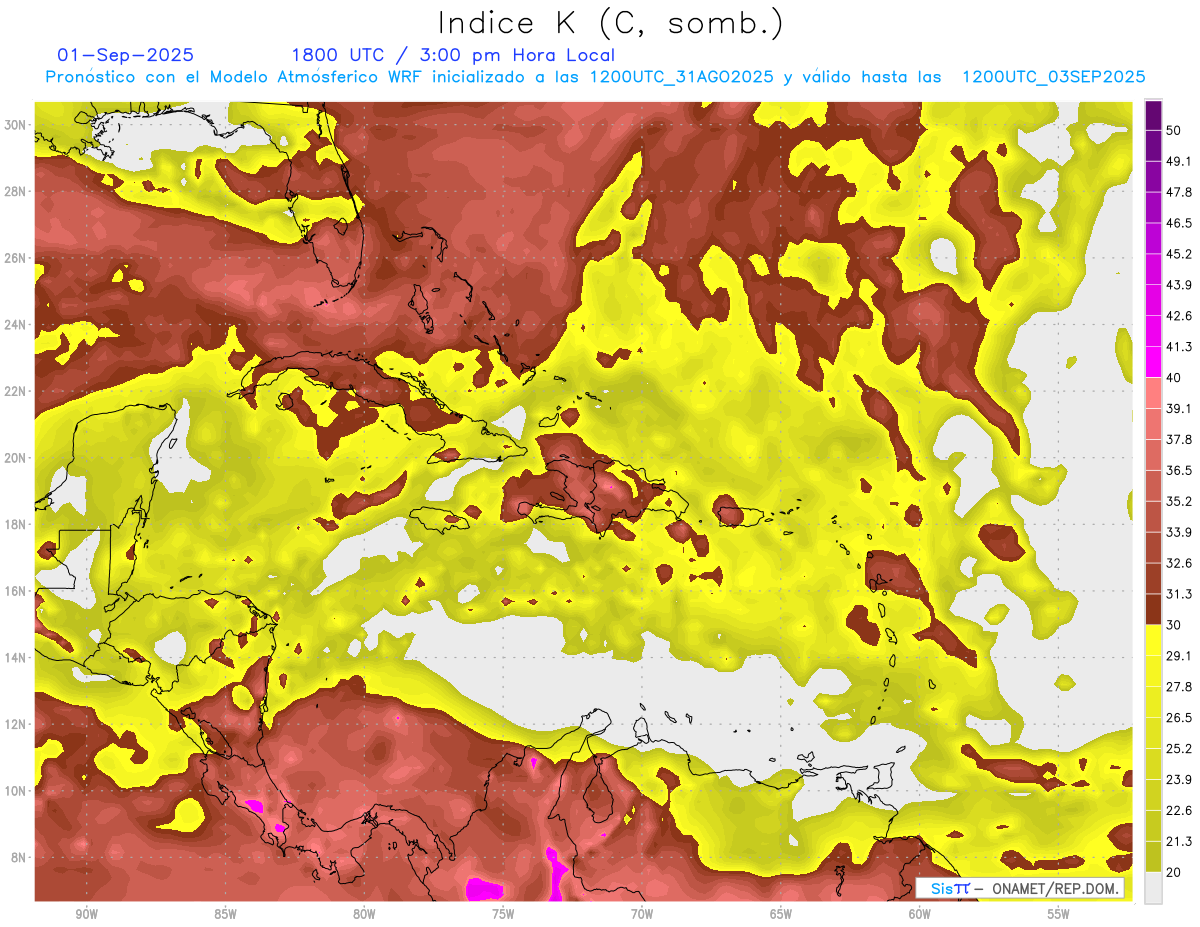Click the colorbar value 30

pyautogui.click(x=1174, y=625)
